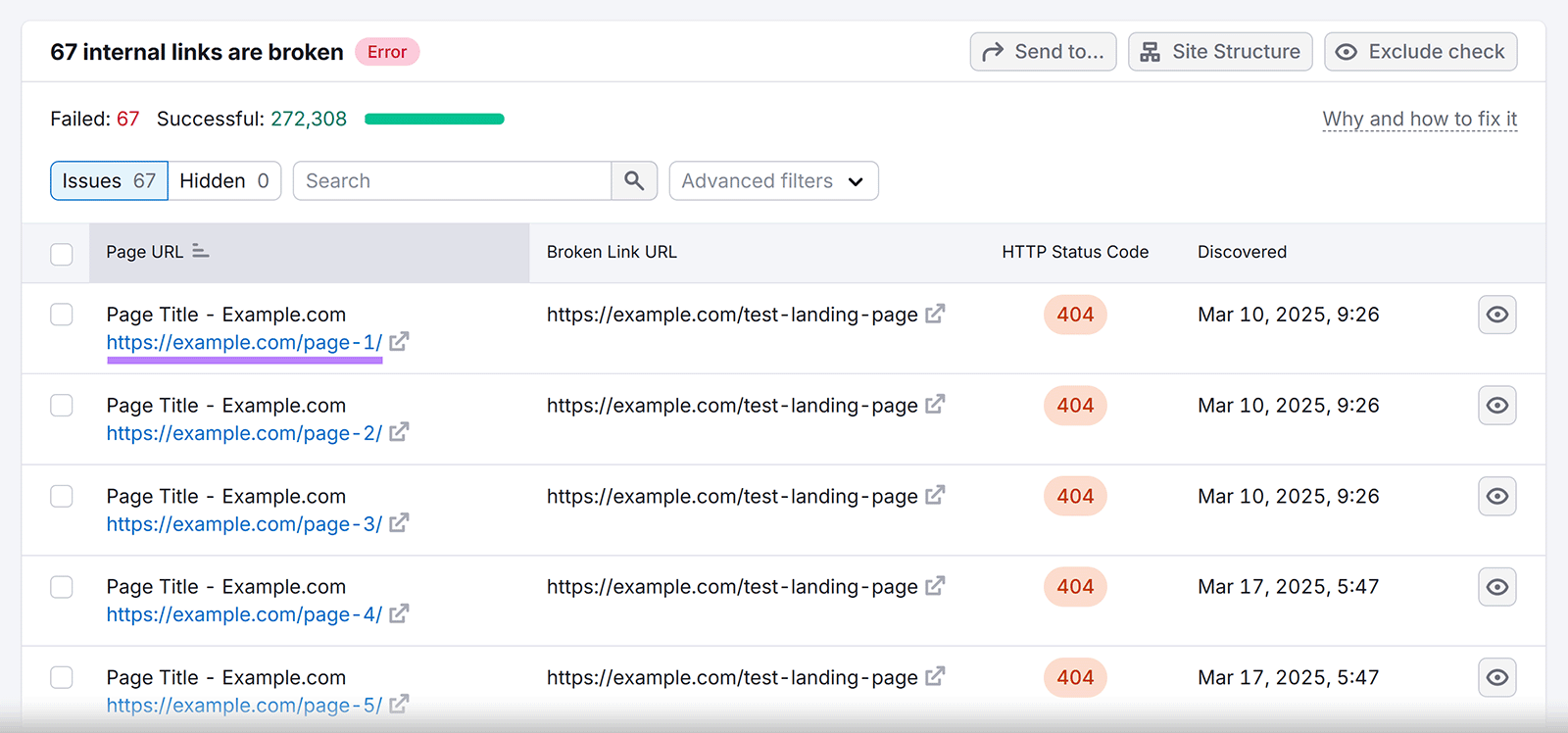Check the box for the page-2 row
Viewport: 1568px width, 733px height.
coord(62,406)
